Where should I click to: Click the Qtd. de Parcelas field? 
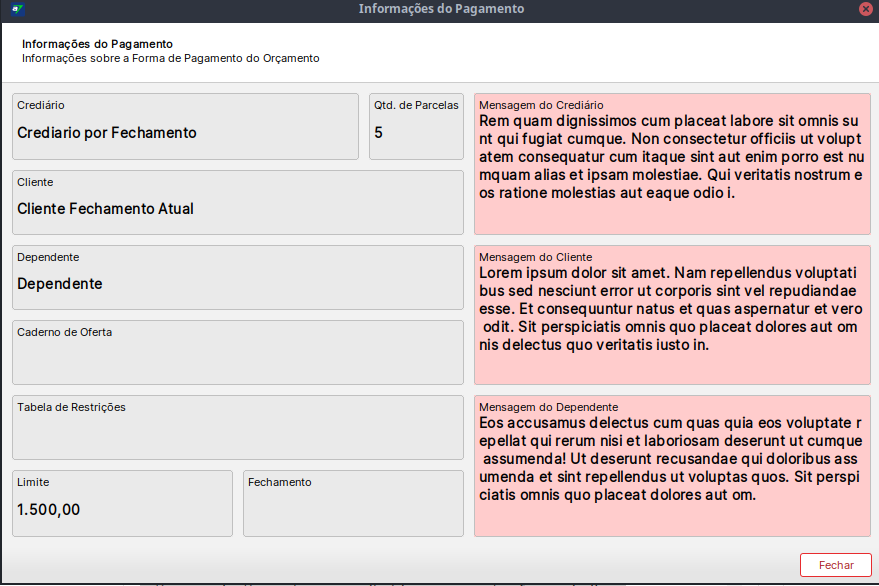[417, 127]
